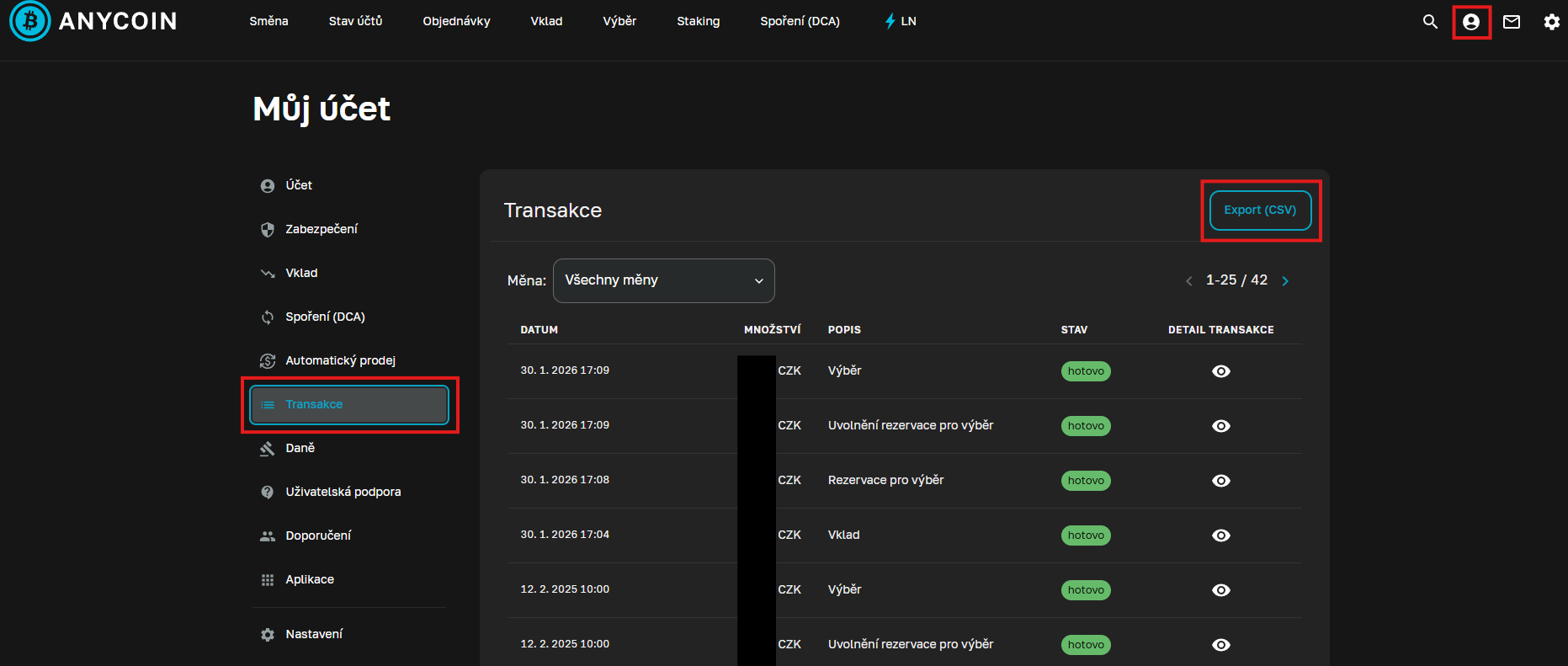
Task: Go to next page of transactions
Action: 1285,281
